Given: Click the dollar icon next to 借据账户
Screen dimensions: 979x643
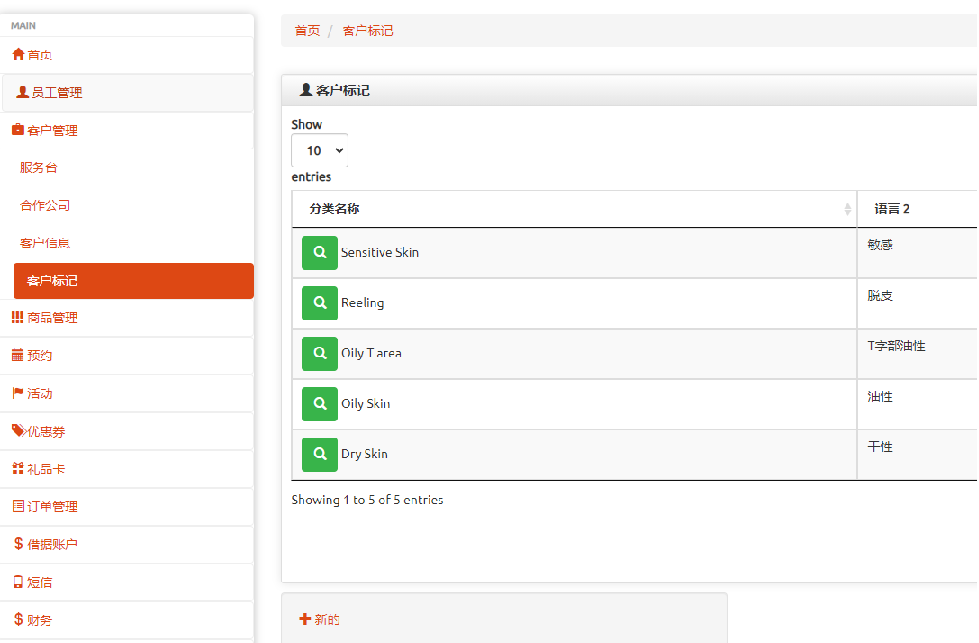Looking at the screenshot, I should click(19, 544).
